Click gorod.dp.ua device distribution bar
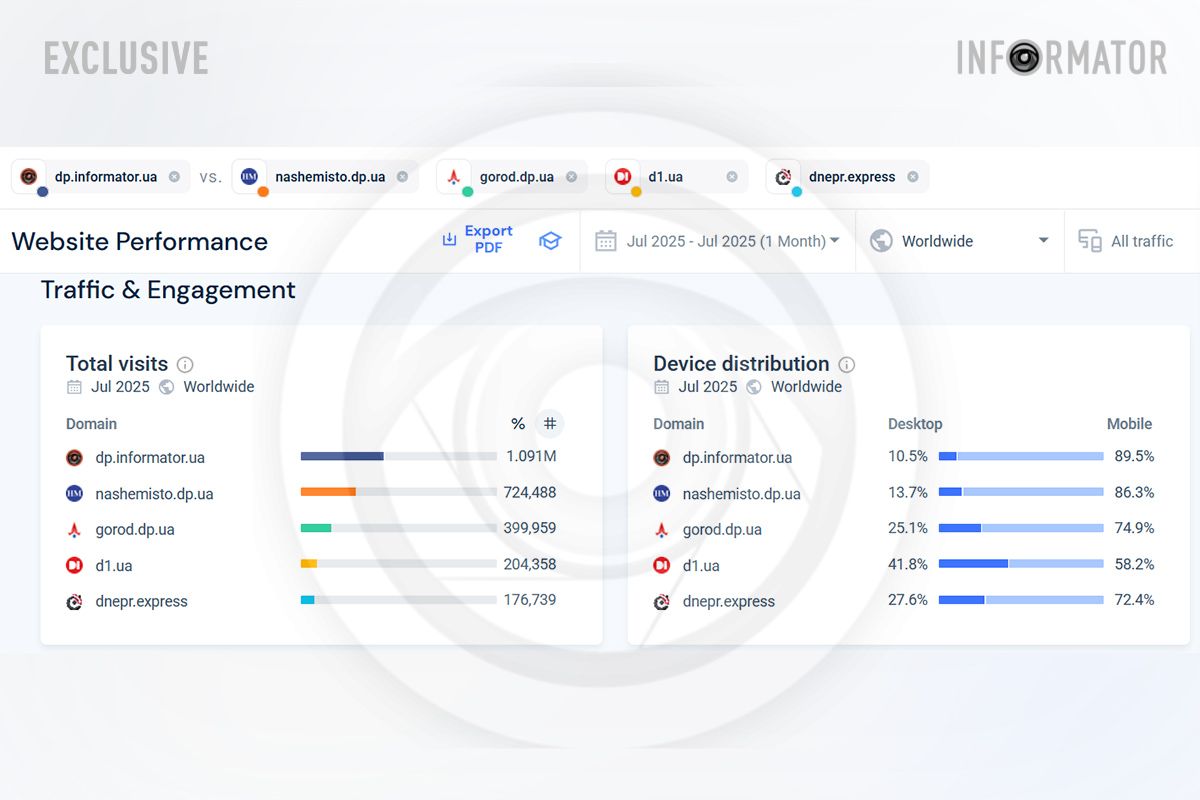The height and width of the screenshot is (800, 1200). tap(1020, 528)
